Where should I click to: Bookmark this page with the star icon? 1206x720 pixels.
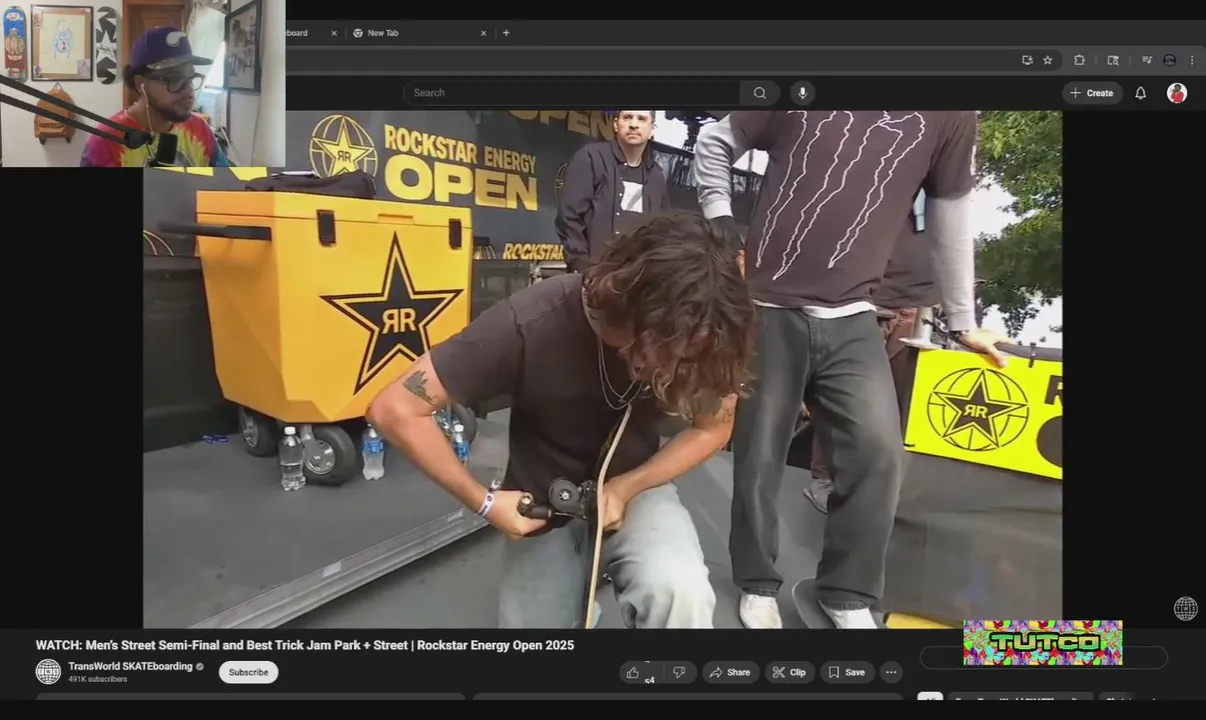tap(1048, 60)
